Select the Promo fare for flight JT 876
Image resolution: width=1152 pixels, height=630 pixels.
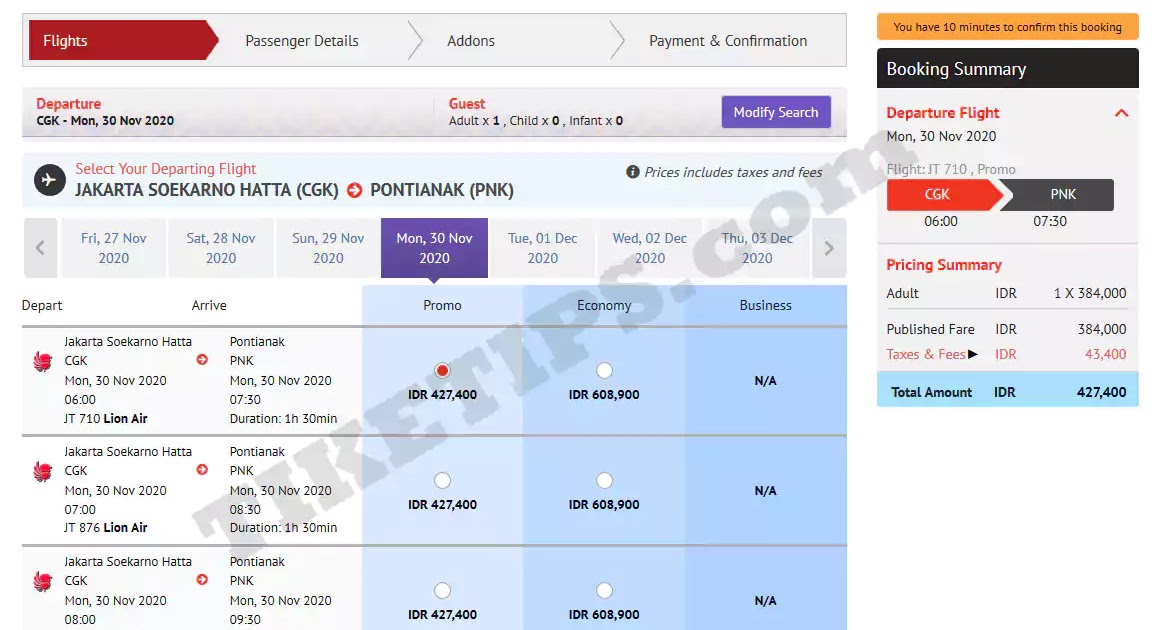(442, 480)
